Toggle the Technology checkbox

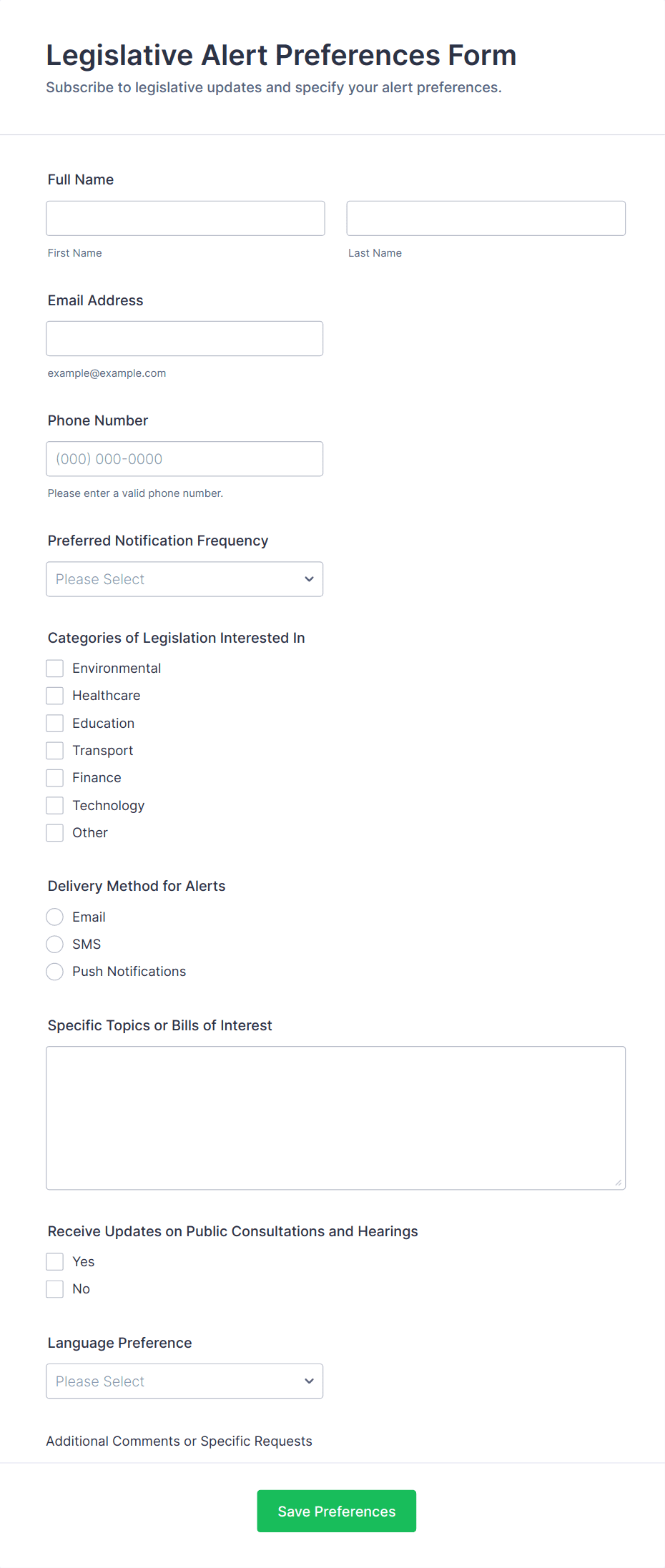[55, 806]
